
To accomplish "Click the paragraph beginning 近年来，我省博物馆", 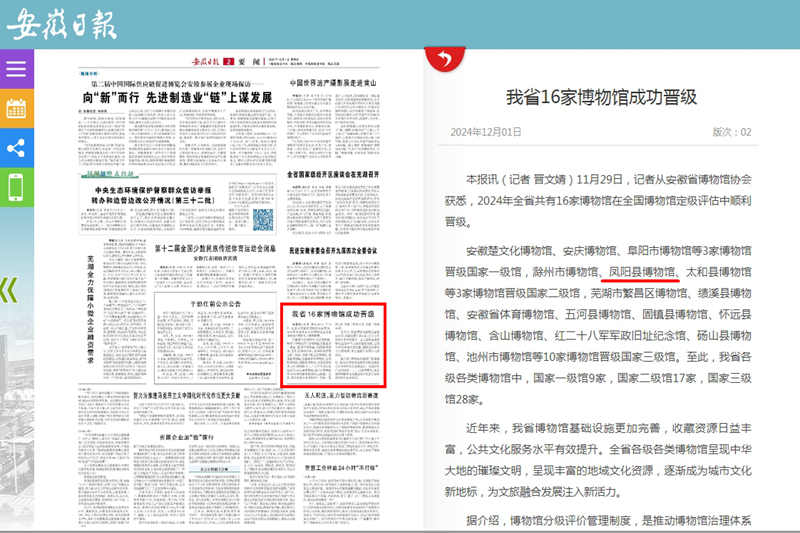I will point(598,460).
